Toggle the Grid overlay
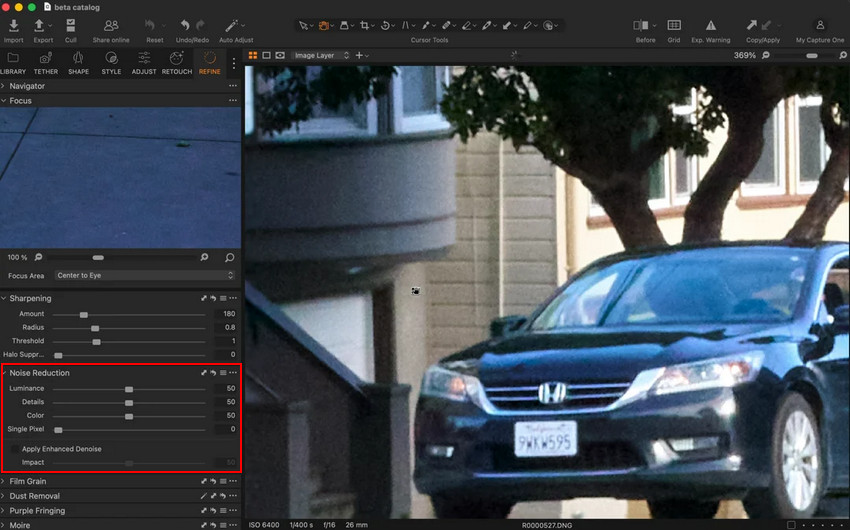The image size is (850, 530). pyautogui.click(x=674, y=25)
